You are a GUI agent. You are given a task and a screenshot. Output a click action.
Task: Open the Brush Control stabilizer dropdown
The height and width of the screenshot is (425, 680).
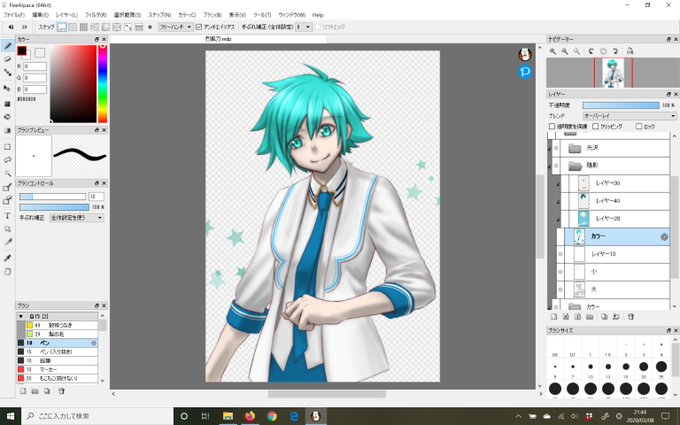click(x=76, y=218)
